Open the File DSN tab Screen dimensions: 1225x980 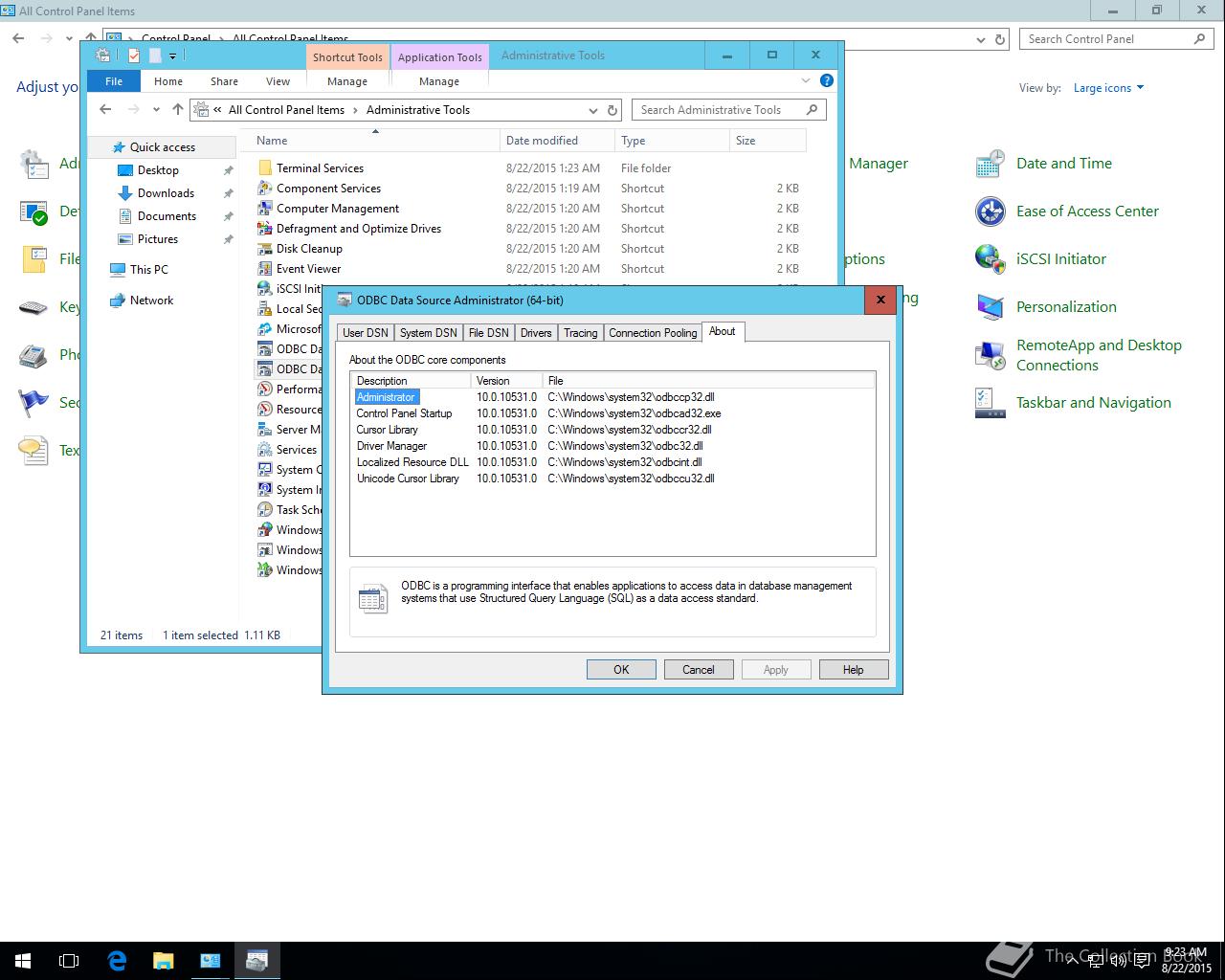coord(488,333)
